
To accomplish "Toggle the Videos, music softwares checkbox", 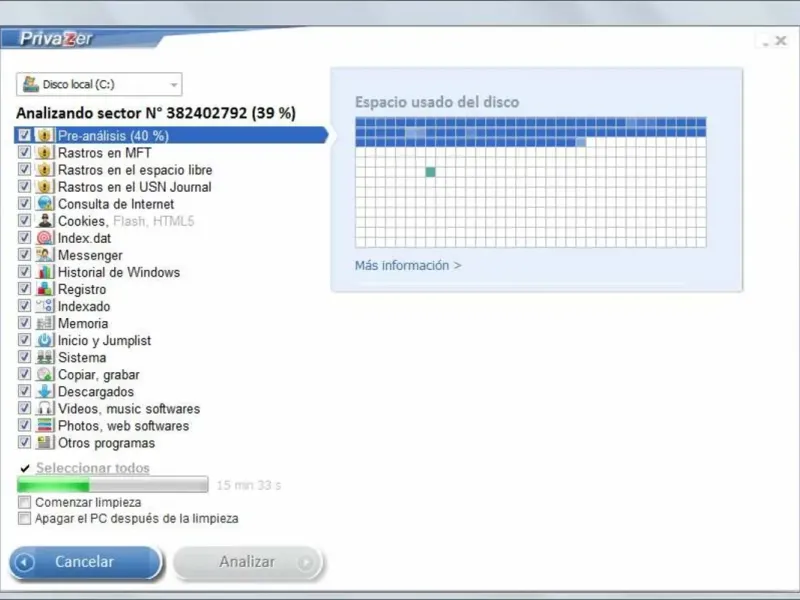I will [24, 408].
